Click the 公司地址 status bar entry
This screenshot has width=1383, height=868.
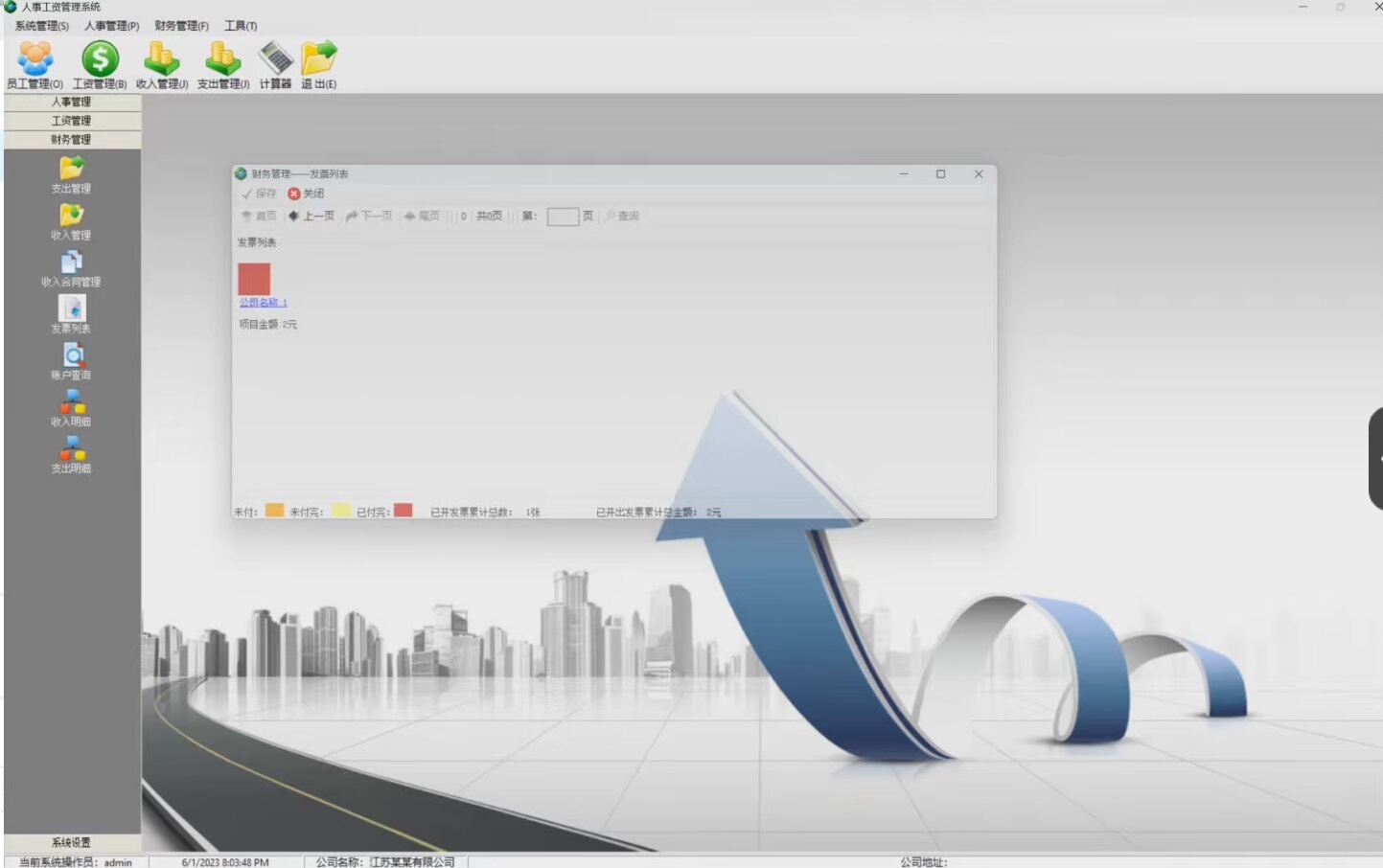[x=924, y=862]
